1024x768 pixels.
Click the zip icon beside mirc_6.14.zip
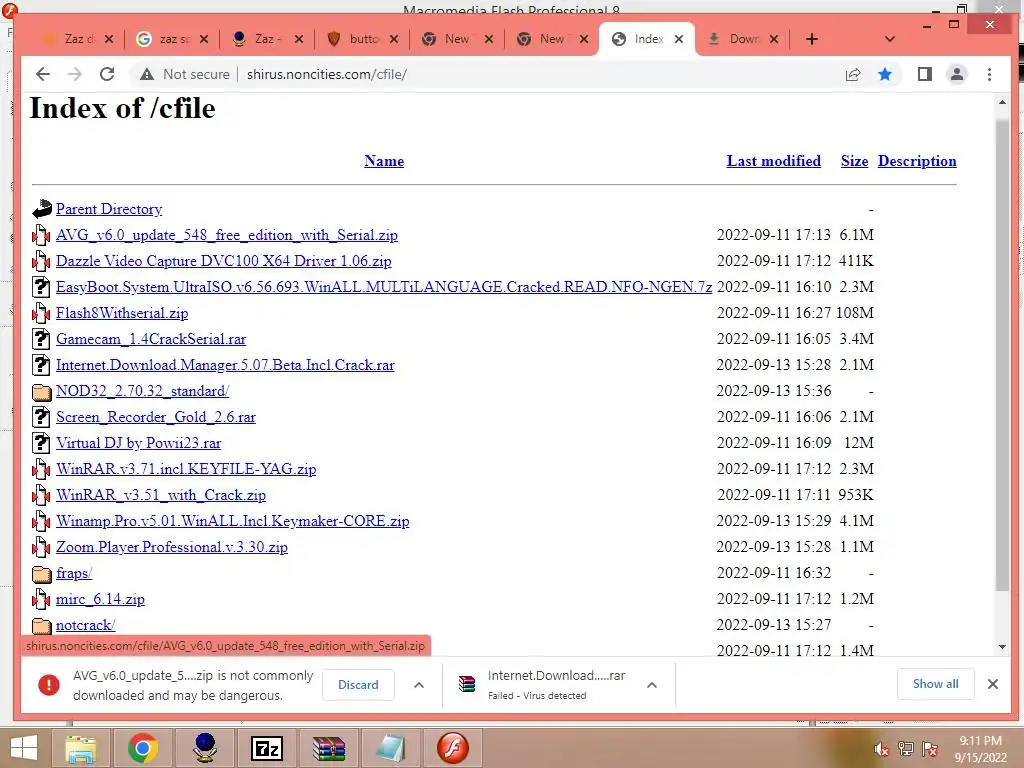(x=41, y=600)
